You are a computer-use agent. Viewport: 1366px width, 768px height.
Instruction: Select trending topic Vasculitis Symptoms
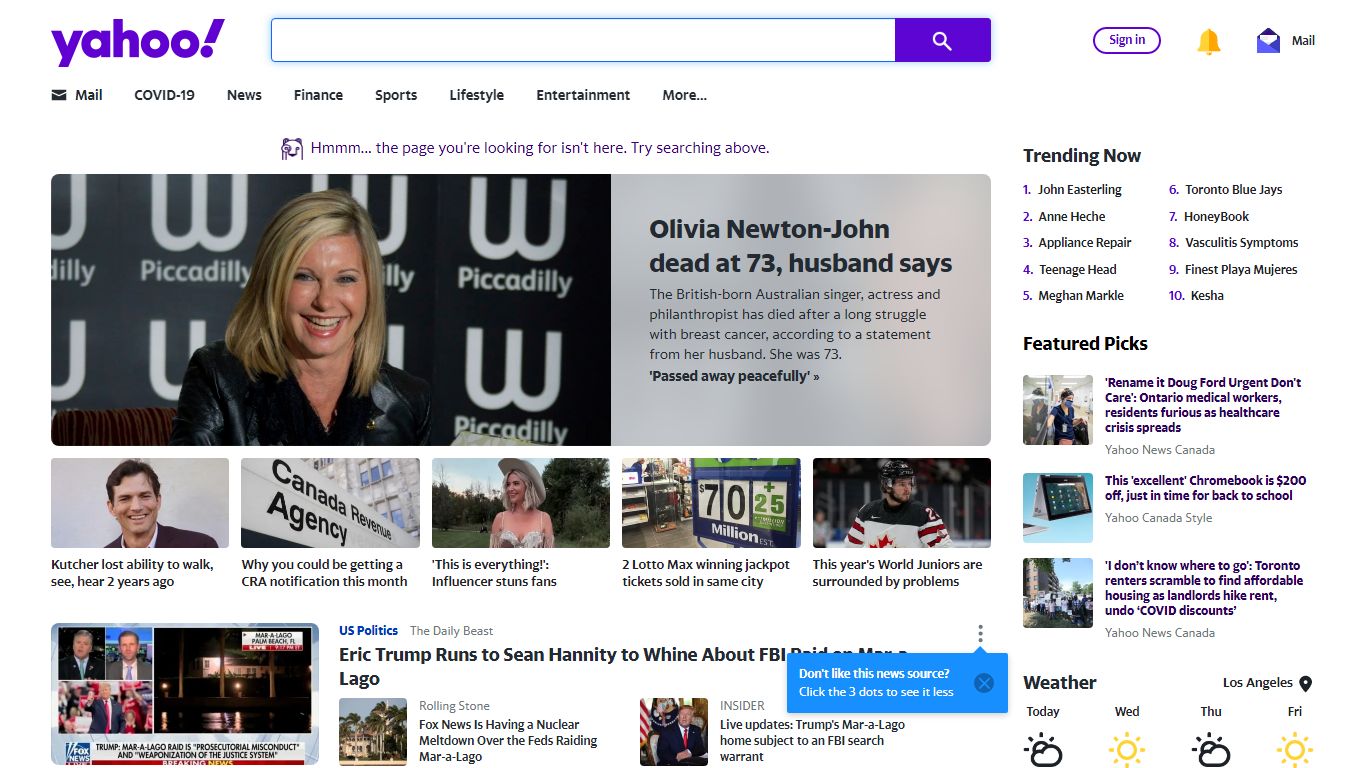point(1242,243)
